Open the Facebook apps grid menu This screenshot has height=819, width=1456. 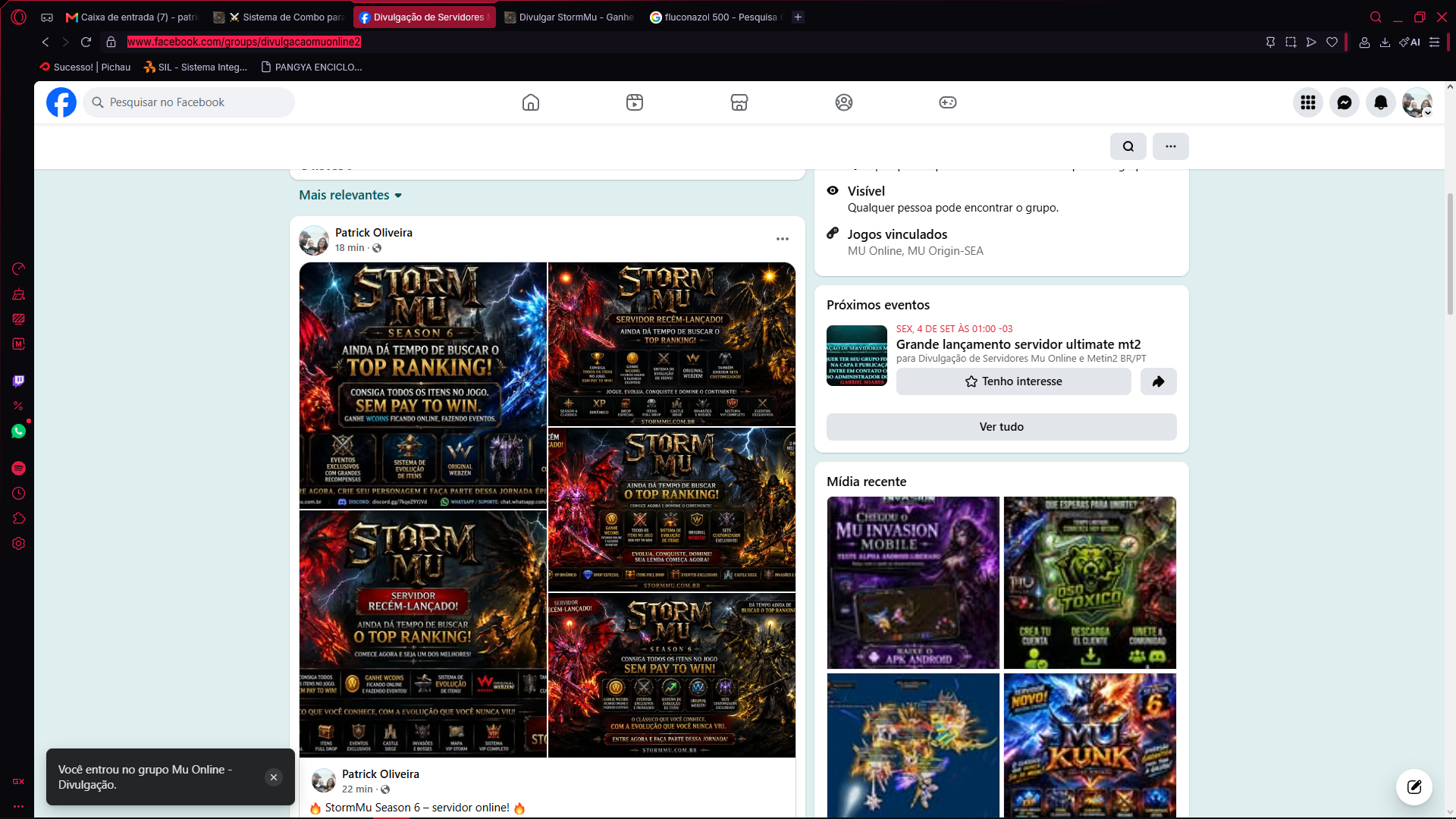coord(1308,102)
